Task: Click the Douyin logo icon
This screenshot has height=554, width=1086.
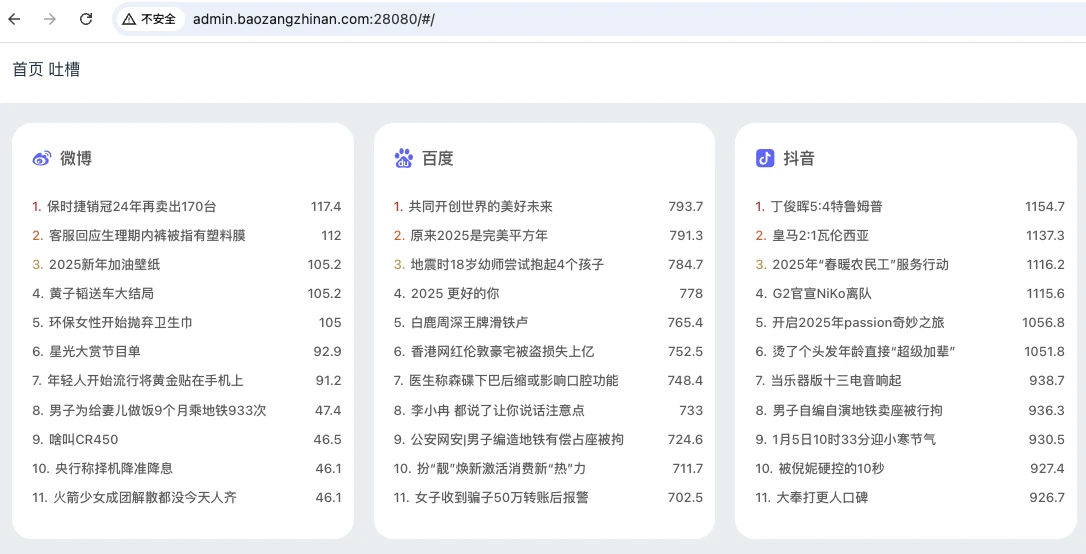Action: point(765,159)
